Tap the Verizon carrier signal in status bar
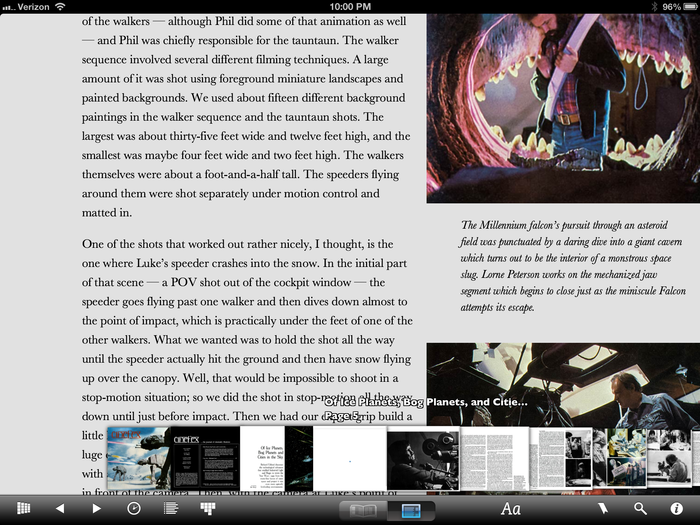This screenshot has width=700, height=525. pos(25,7)
